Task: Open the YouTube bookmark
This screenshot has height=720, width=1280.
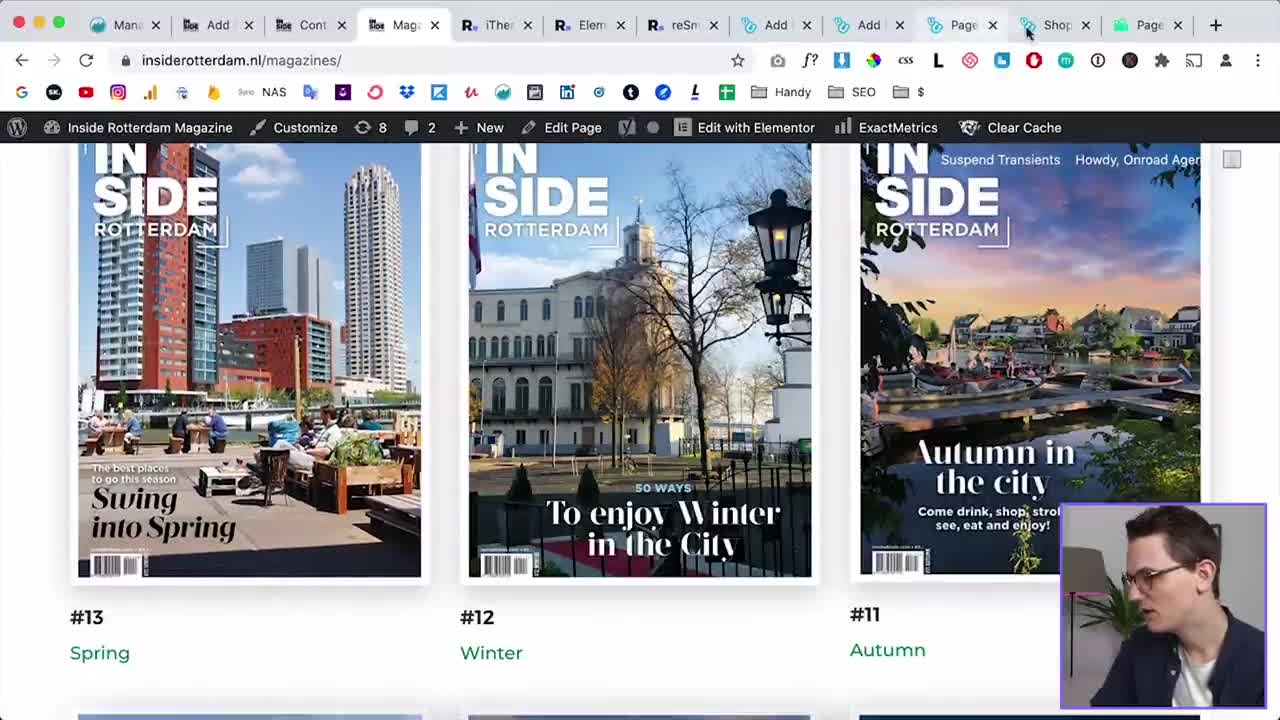Action: 86,92
